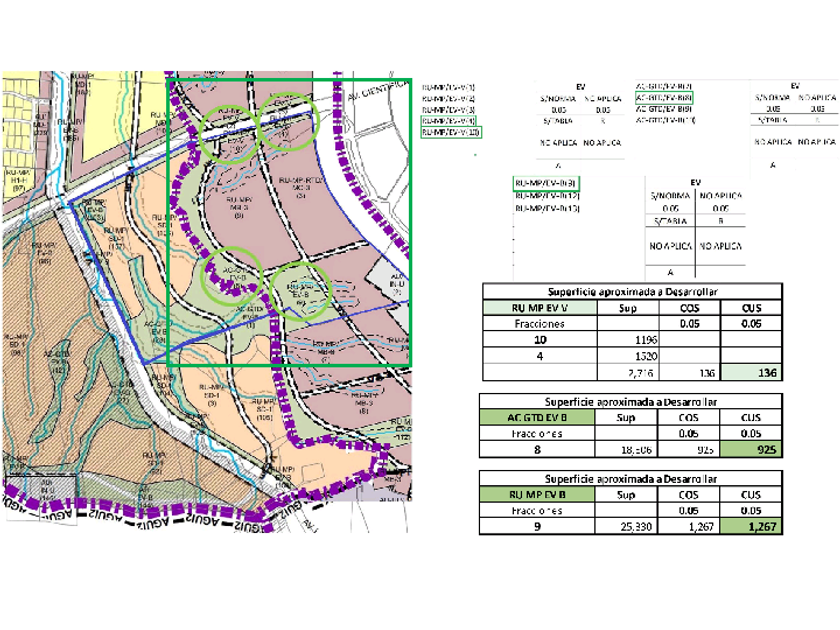Click the green circle around RU-MP EV-B label
Screen dimensions: 840x630
pyautogui.click(x=301, y=291)
